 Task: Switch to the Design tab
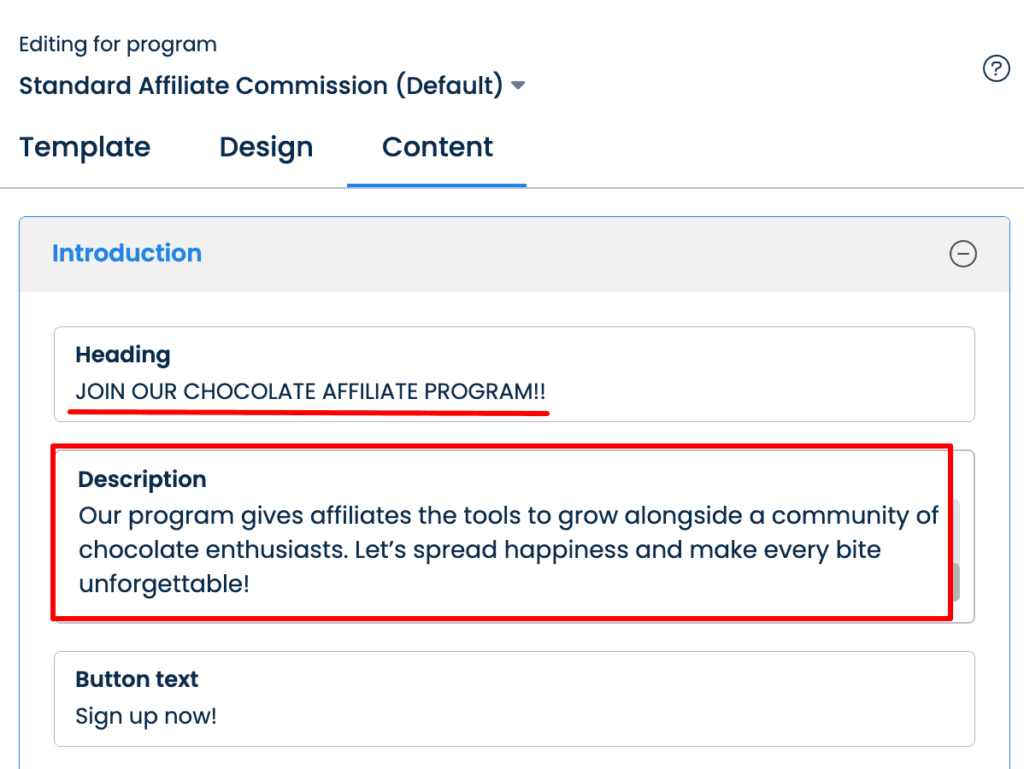[x=266, y=147]
